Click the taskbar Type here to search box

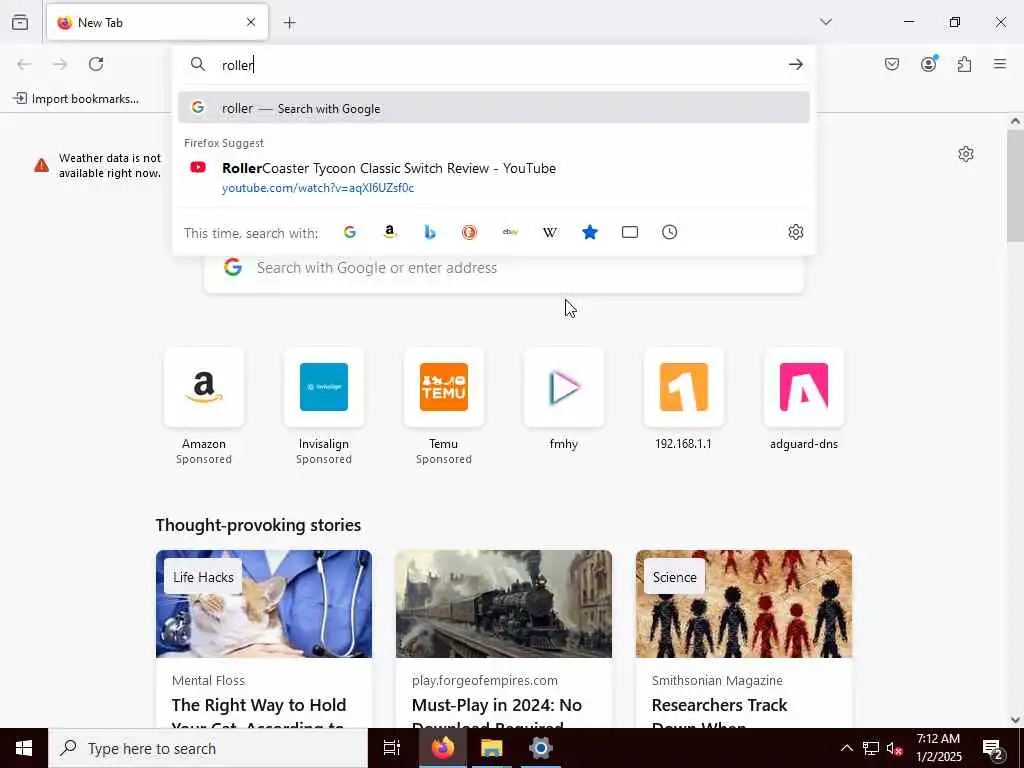[x=208, y=748]
